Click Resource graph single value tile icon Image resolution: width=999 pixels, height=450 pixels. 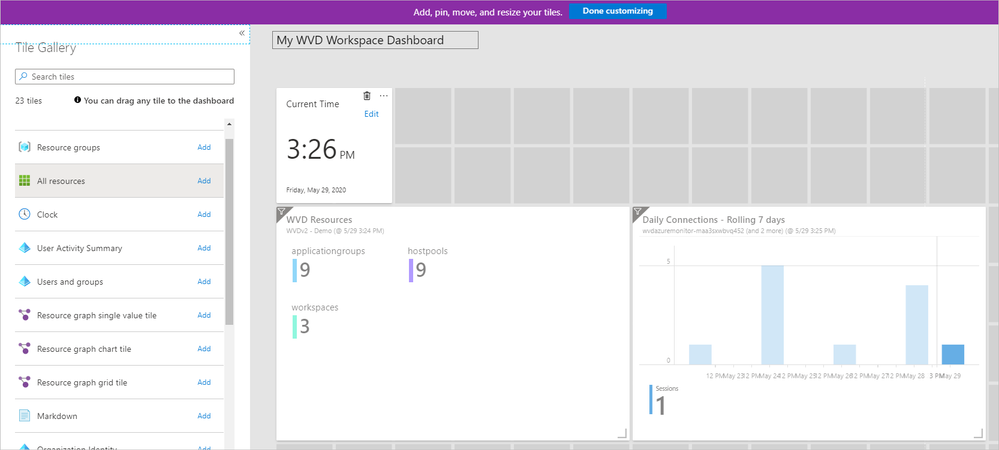point(24,315)
